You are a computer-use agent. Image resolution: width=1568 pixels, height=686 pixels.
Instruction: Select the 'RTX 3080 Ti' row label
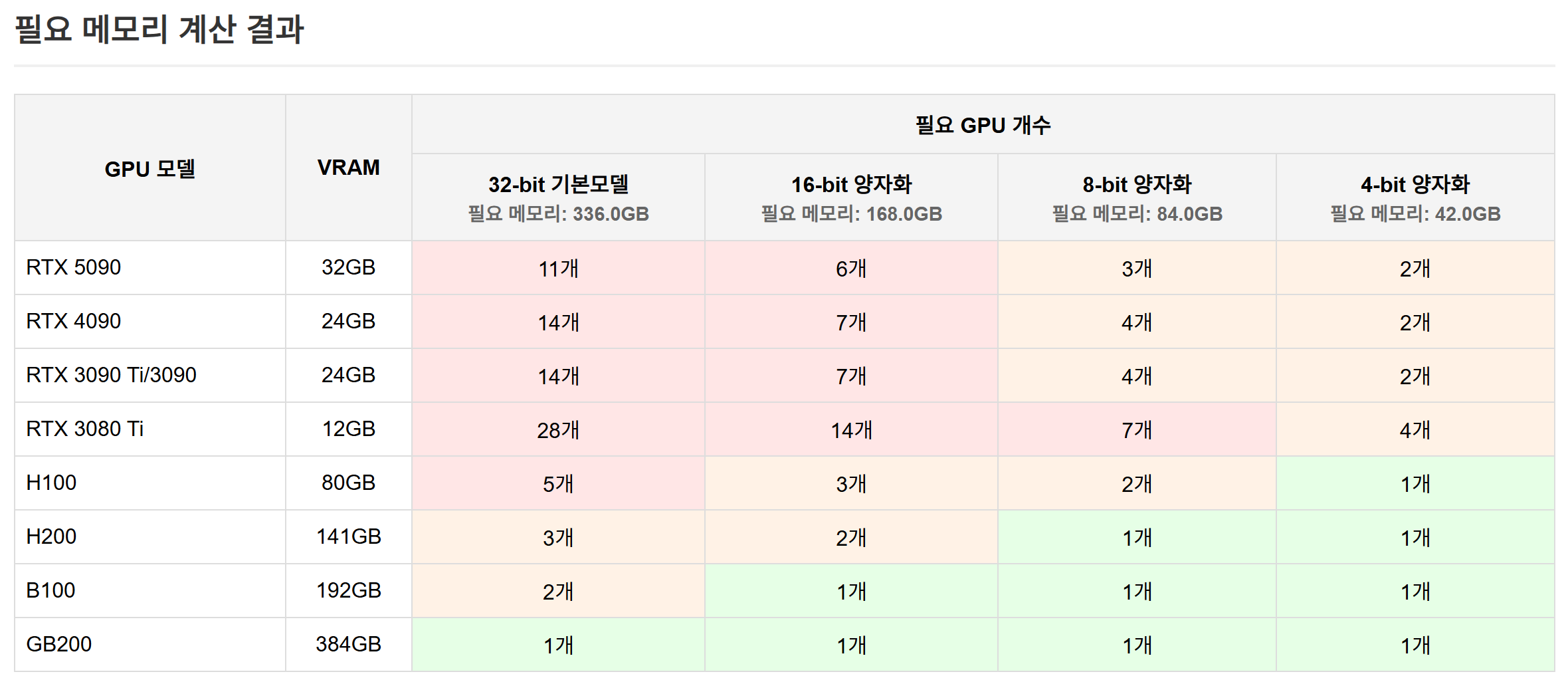coord(85,429)
